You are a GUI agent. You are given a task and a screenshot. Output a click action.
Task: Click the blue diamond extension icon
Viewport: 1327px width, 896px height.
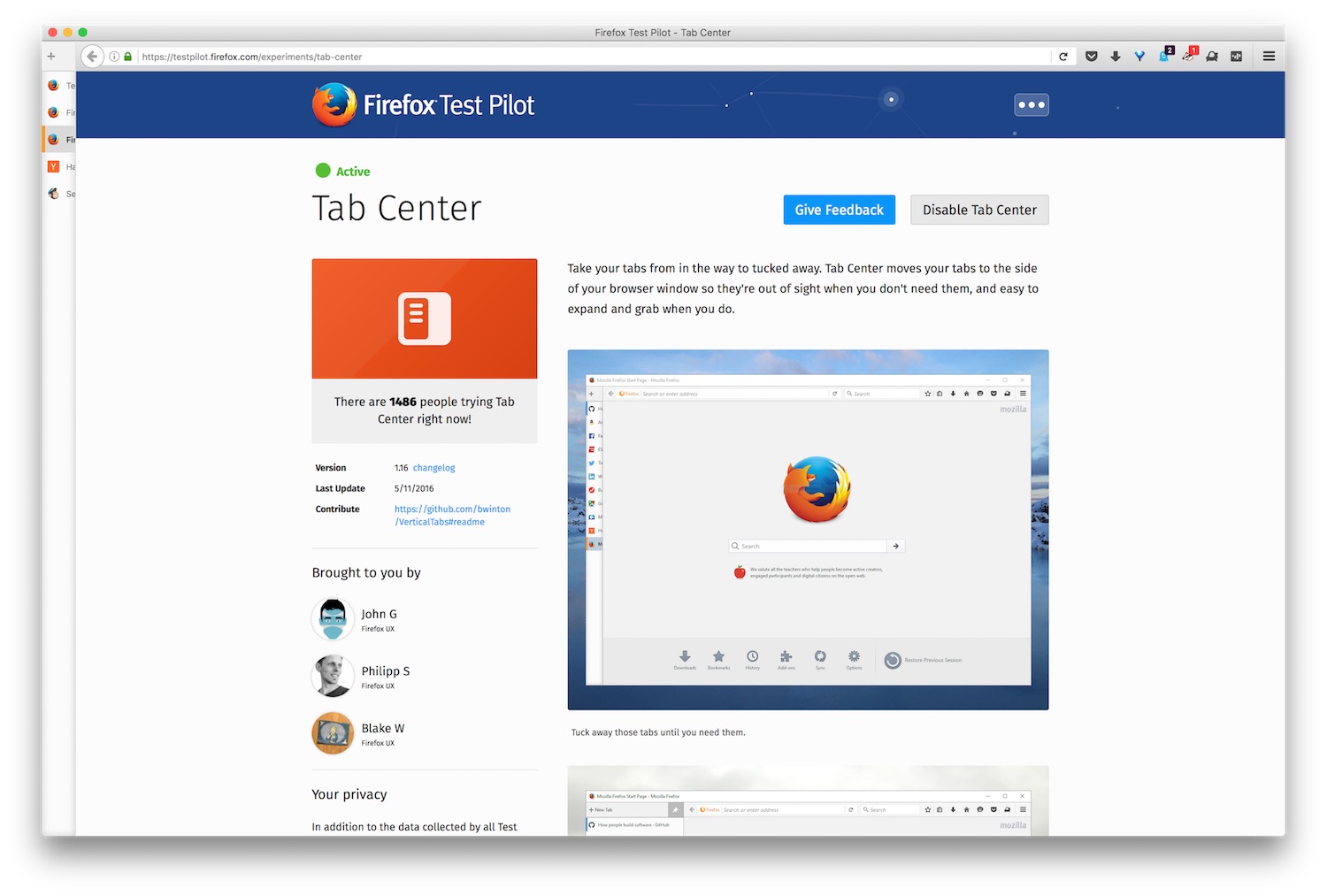coord(1139,57)
